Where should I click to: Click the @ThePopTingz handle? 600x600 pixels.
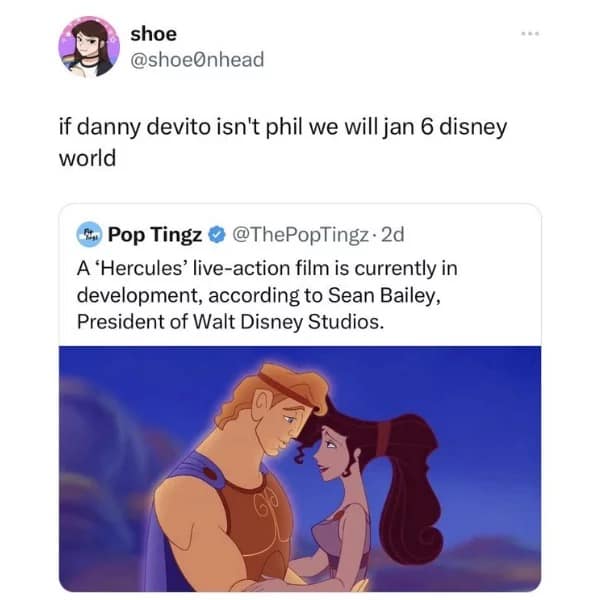(x=300, y=235)
